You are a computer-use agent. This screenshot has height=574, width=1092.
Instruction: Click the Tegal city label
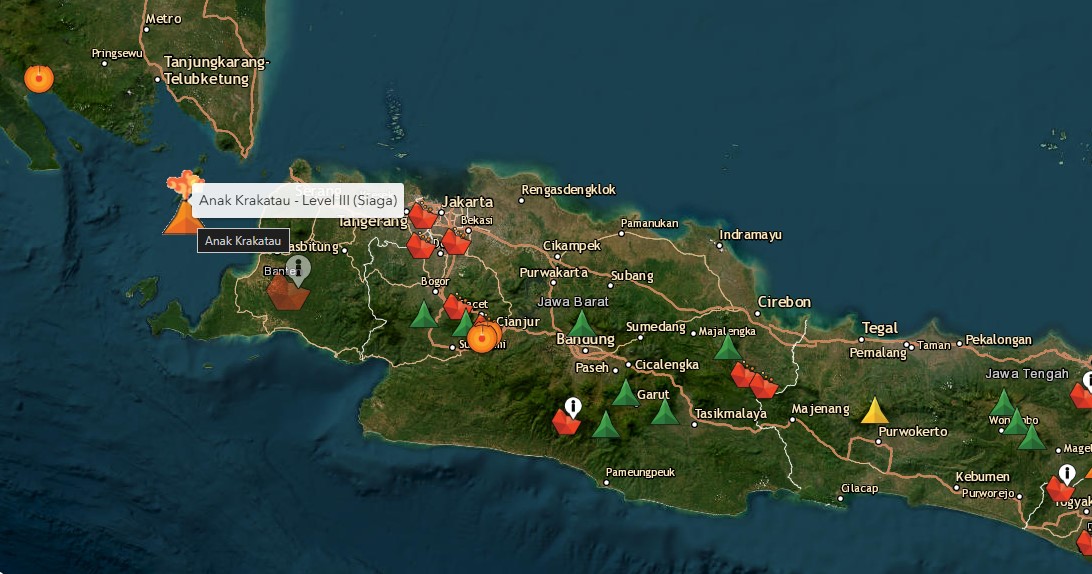(880, 328)
